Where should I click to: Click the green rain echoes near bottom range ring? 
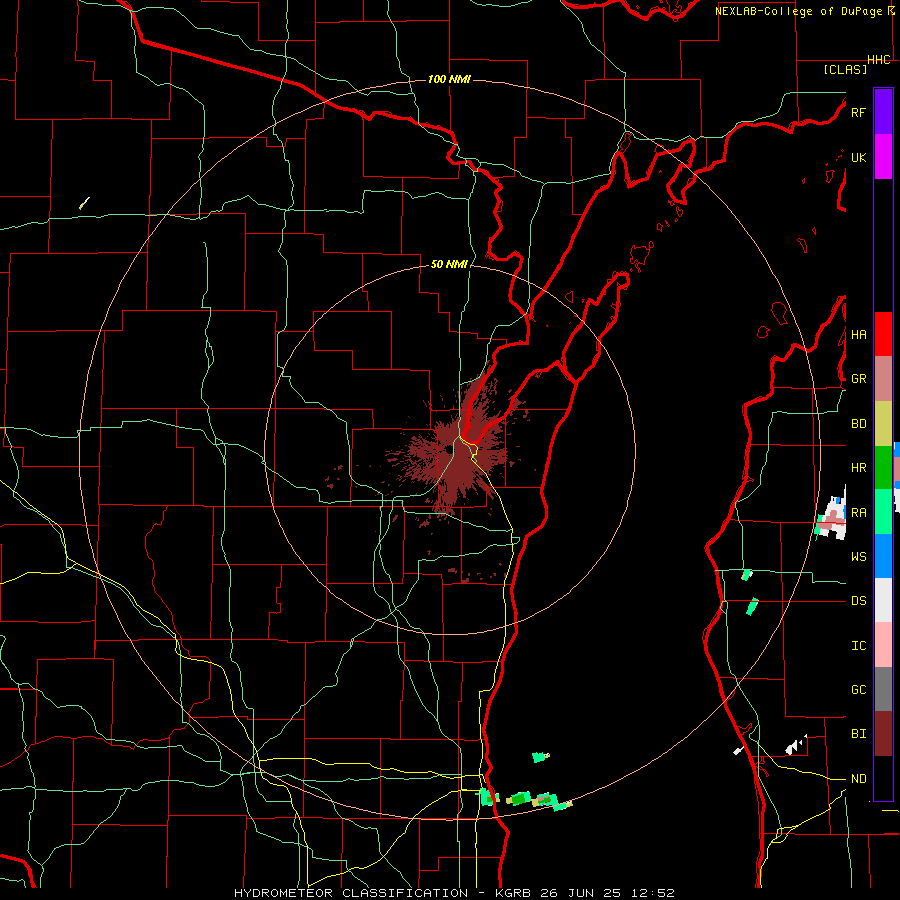coord(525,800)
